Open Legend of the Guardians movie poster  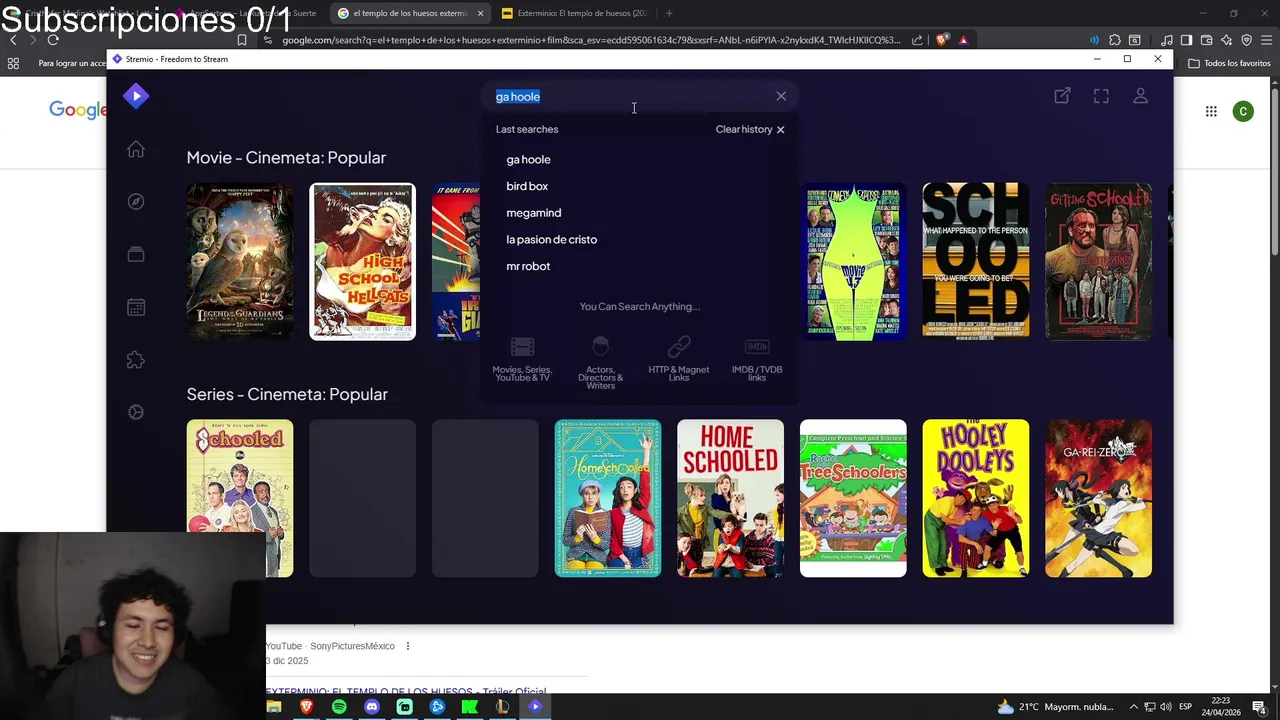pyautogui.click(x=240, y=261)
